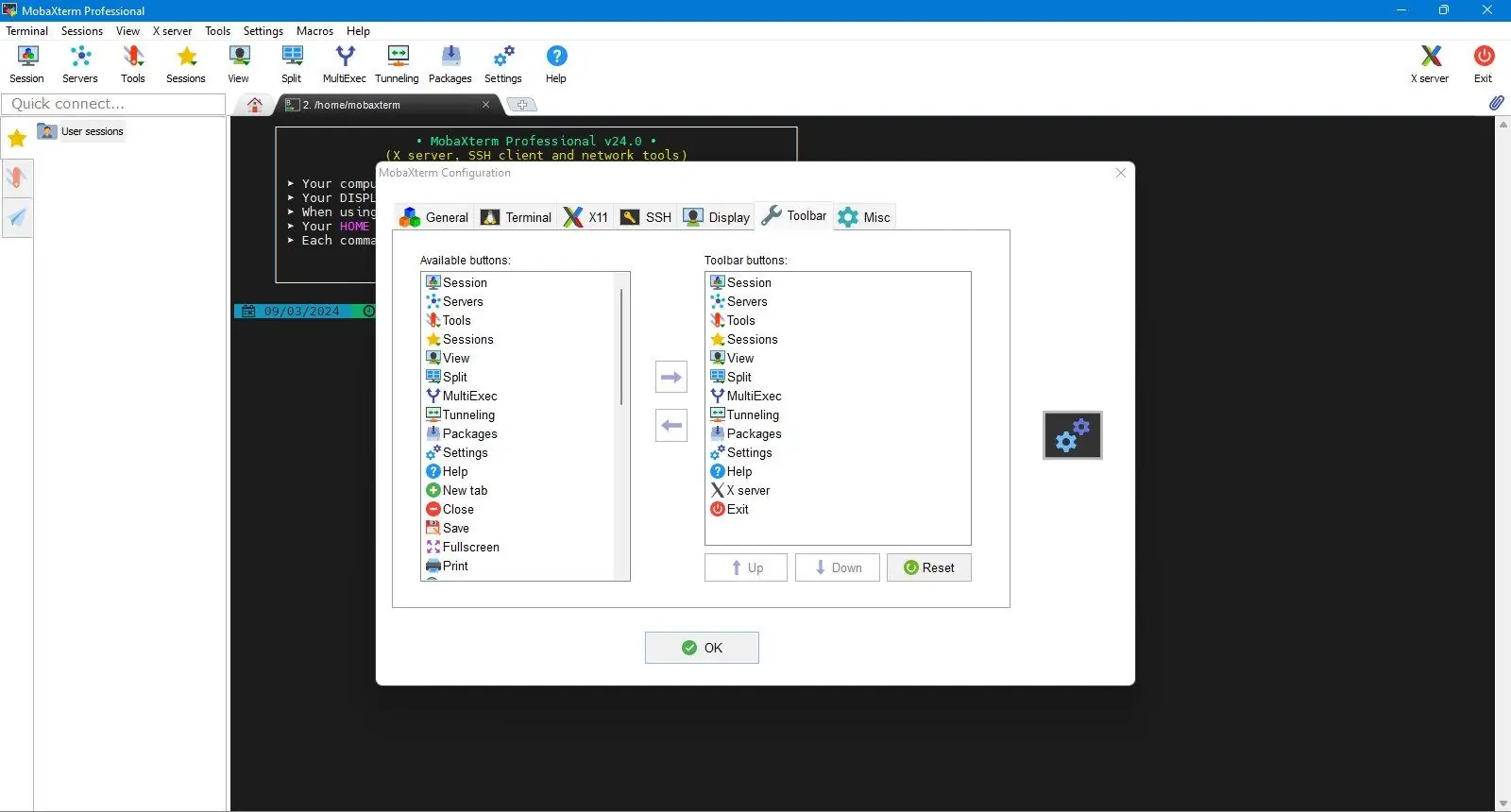Select the 2. /home/mobaxterm terminal tab

(387, 105)
